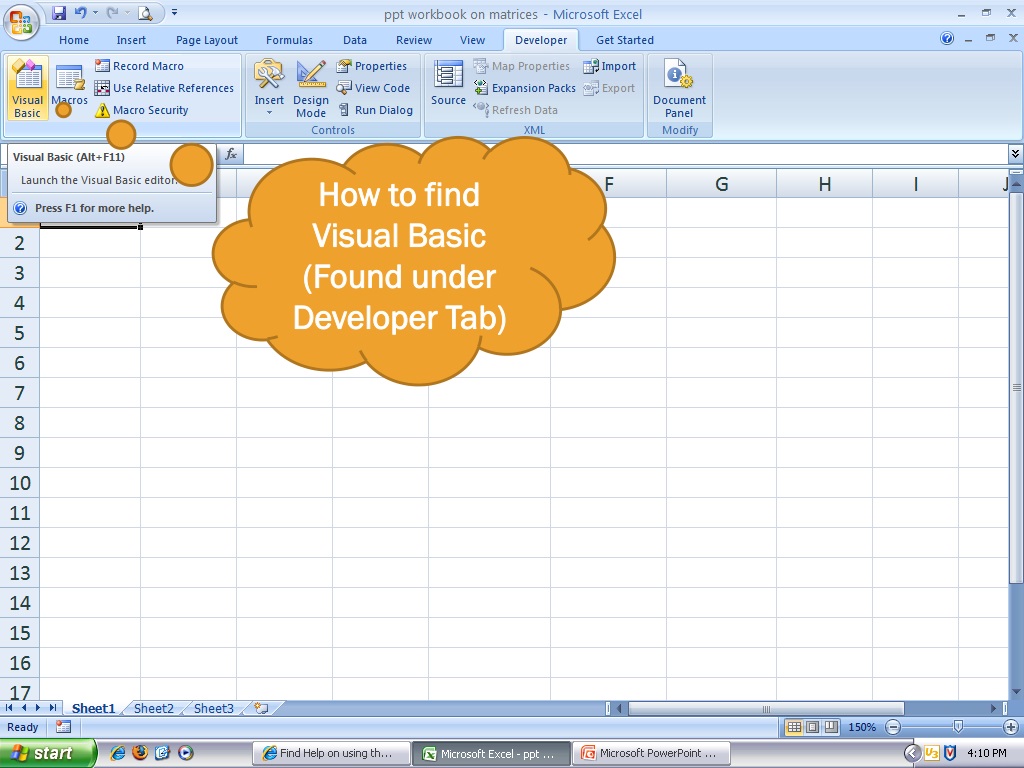Switch to the Insert tab

coord(131,40)
